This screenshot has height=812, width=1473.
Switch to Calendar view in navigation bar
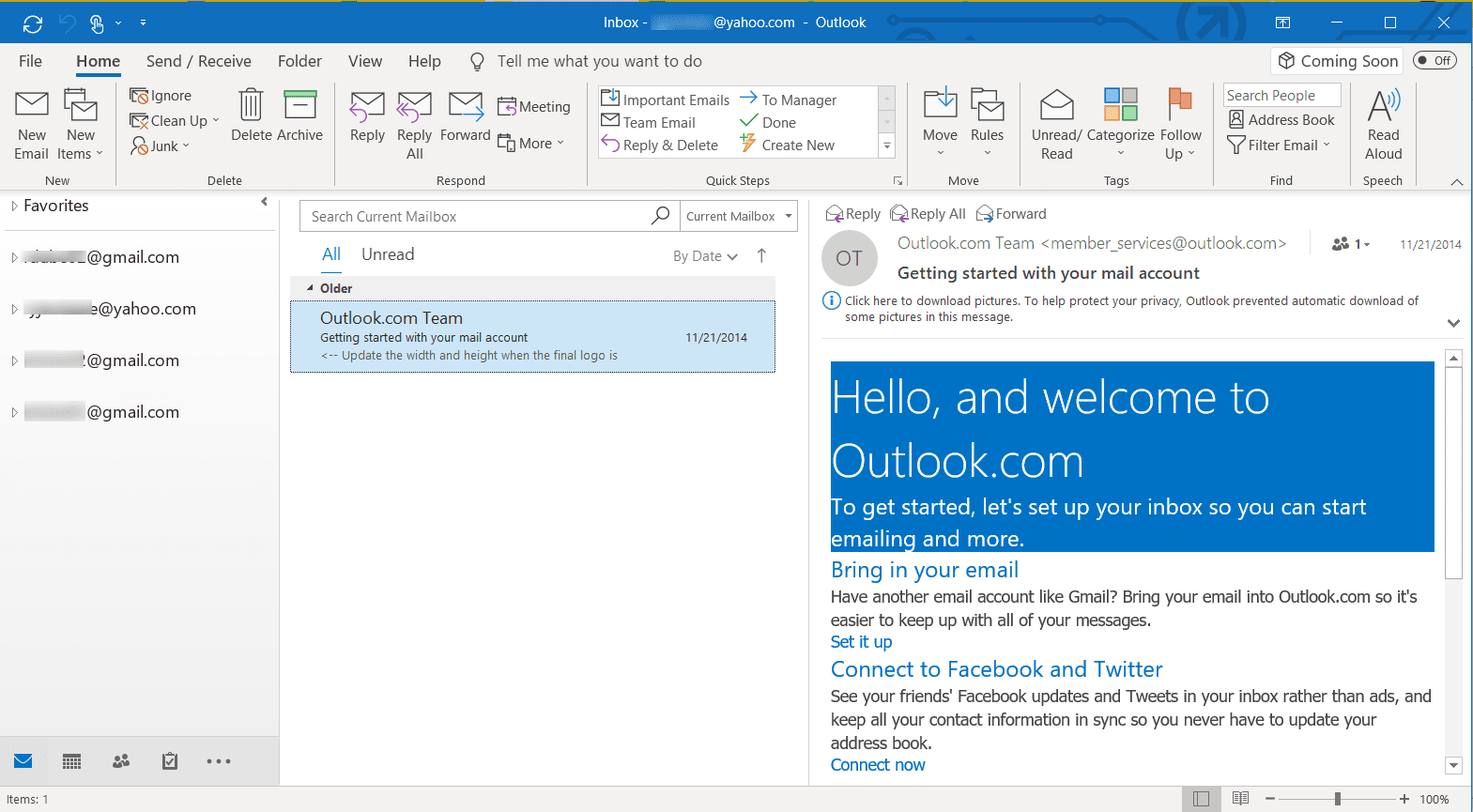72,761
